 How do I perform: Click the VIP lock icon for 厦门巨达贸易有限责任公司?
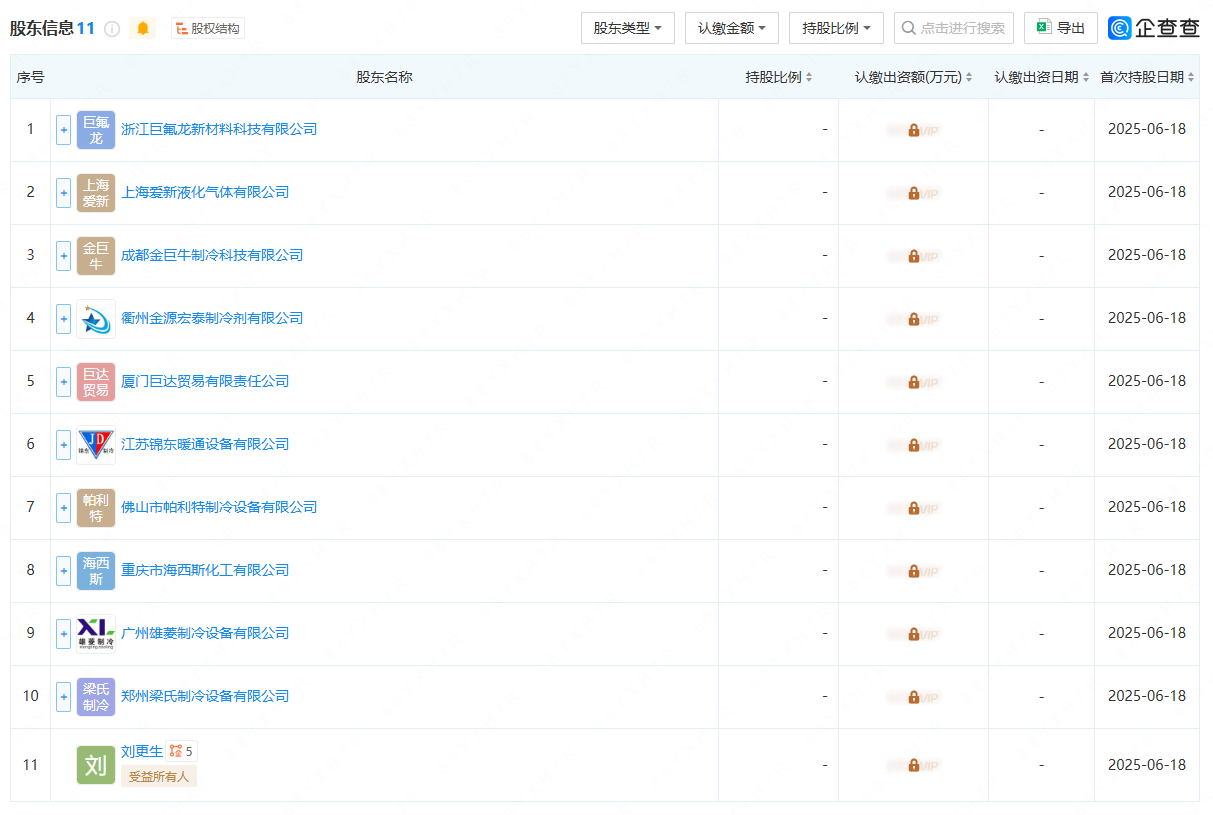tap(914, 382)
